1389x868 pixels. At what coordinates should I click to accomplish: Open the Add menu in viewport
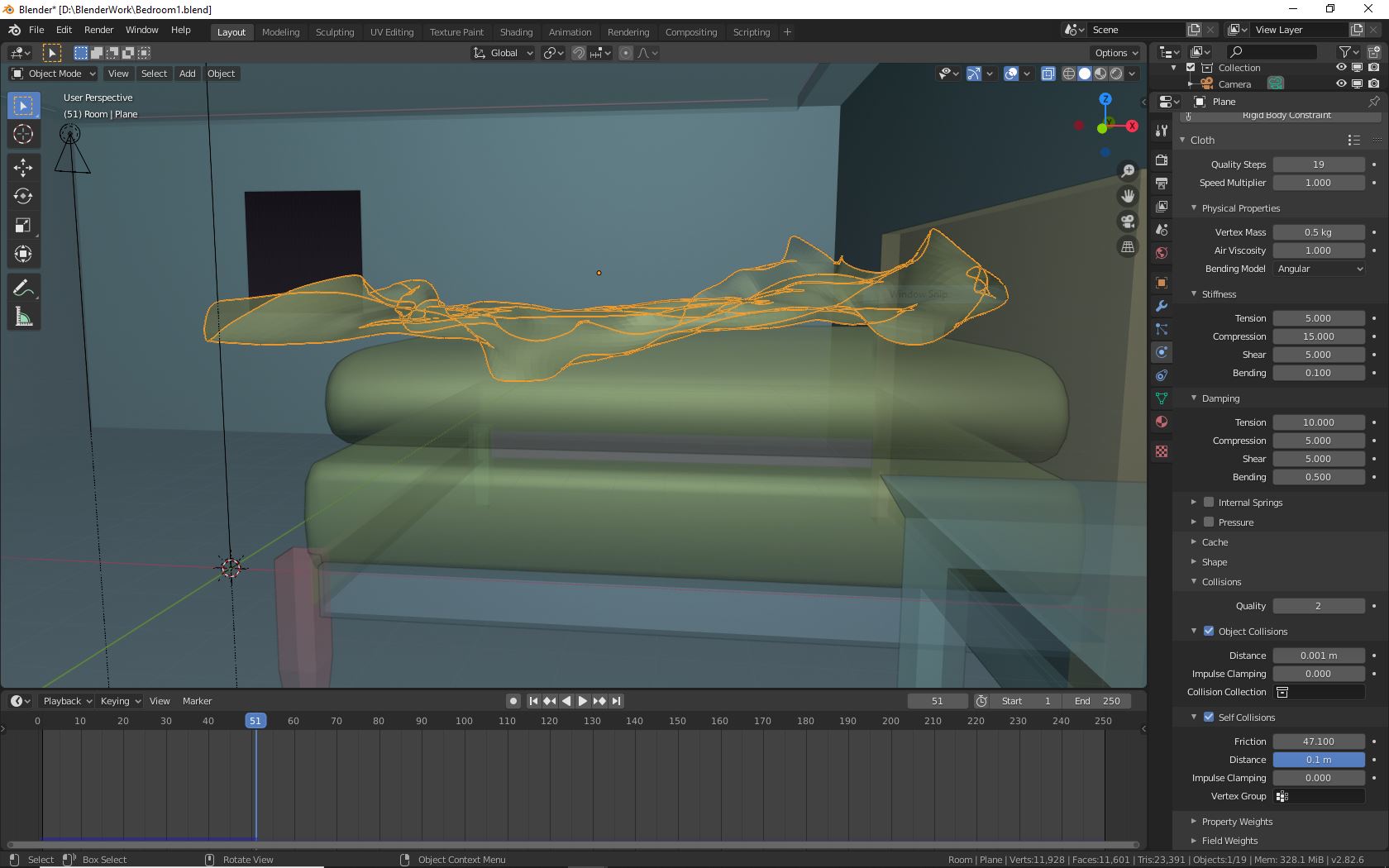[188, 74]
